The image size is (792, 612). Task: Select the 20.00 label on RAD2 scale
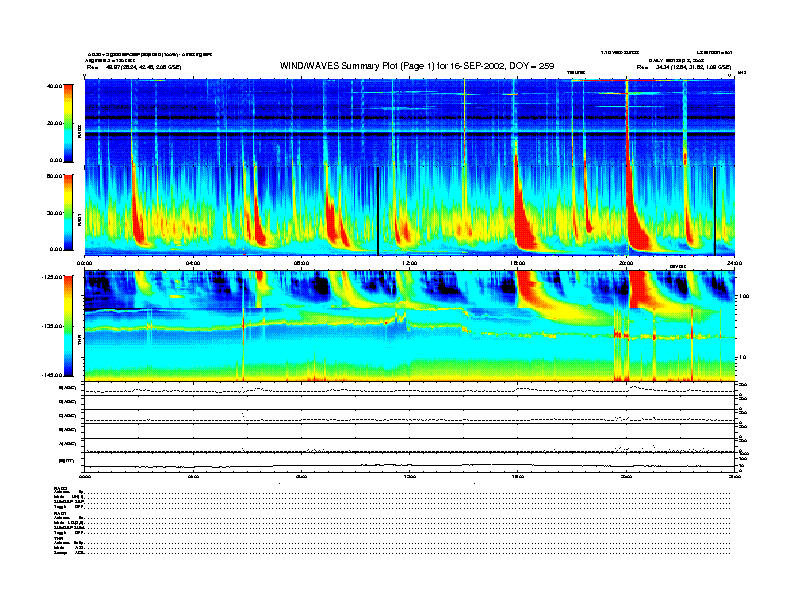[x=54, y=123]
